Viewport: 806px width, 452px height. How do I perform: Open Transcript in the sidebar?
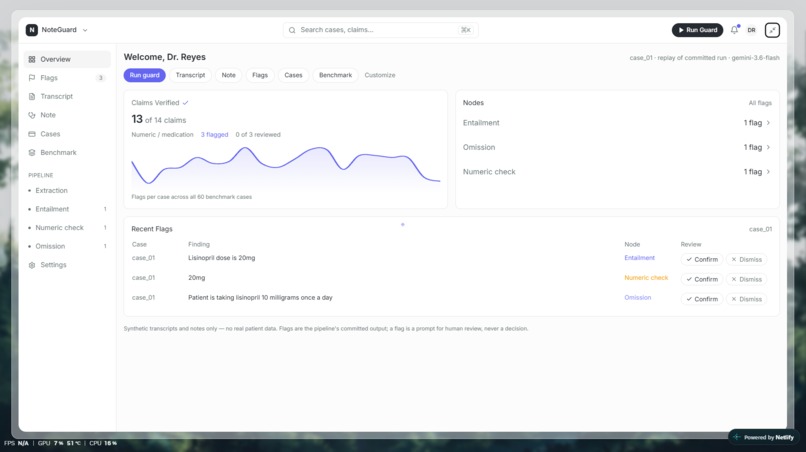(67, 96)
